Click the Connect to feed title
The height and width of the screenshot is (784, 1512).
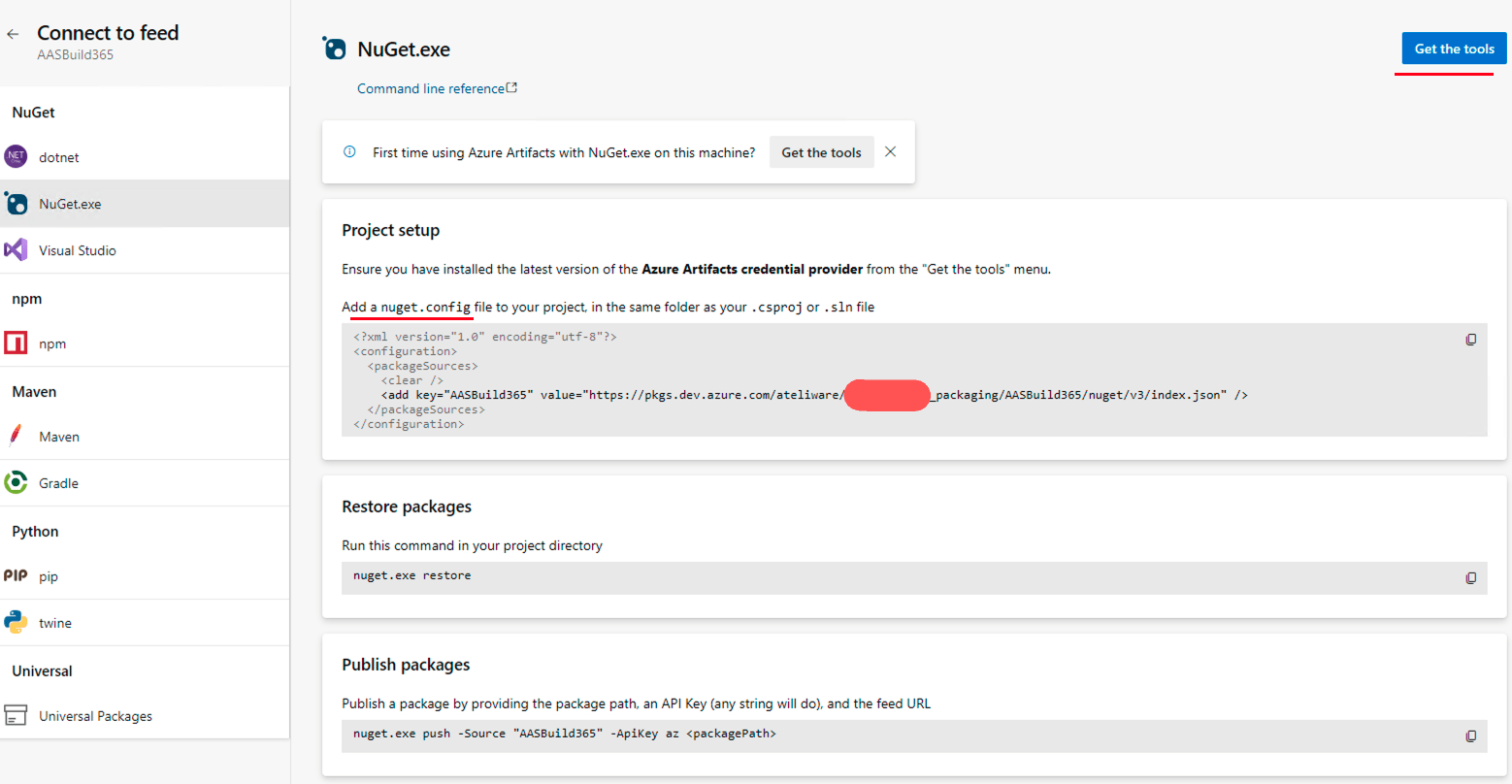(108, 32)
